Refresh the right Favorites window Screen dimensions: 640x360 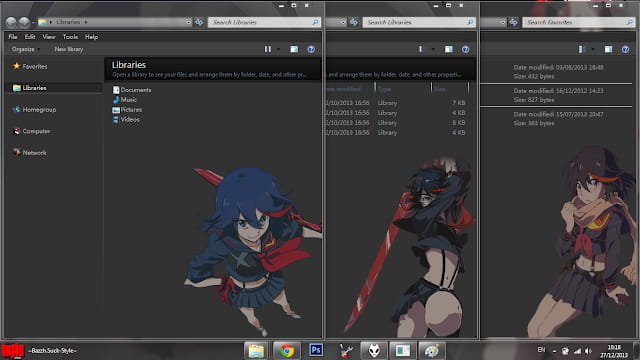click(513, 22)
